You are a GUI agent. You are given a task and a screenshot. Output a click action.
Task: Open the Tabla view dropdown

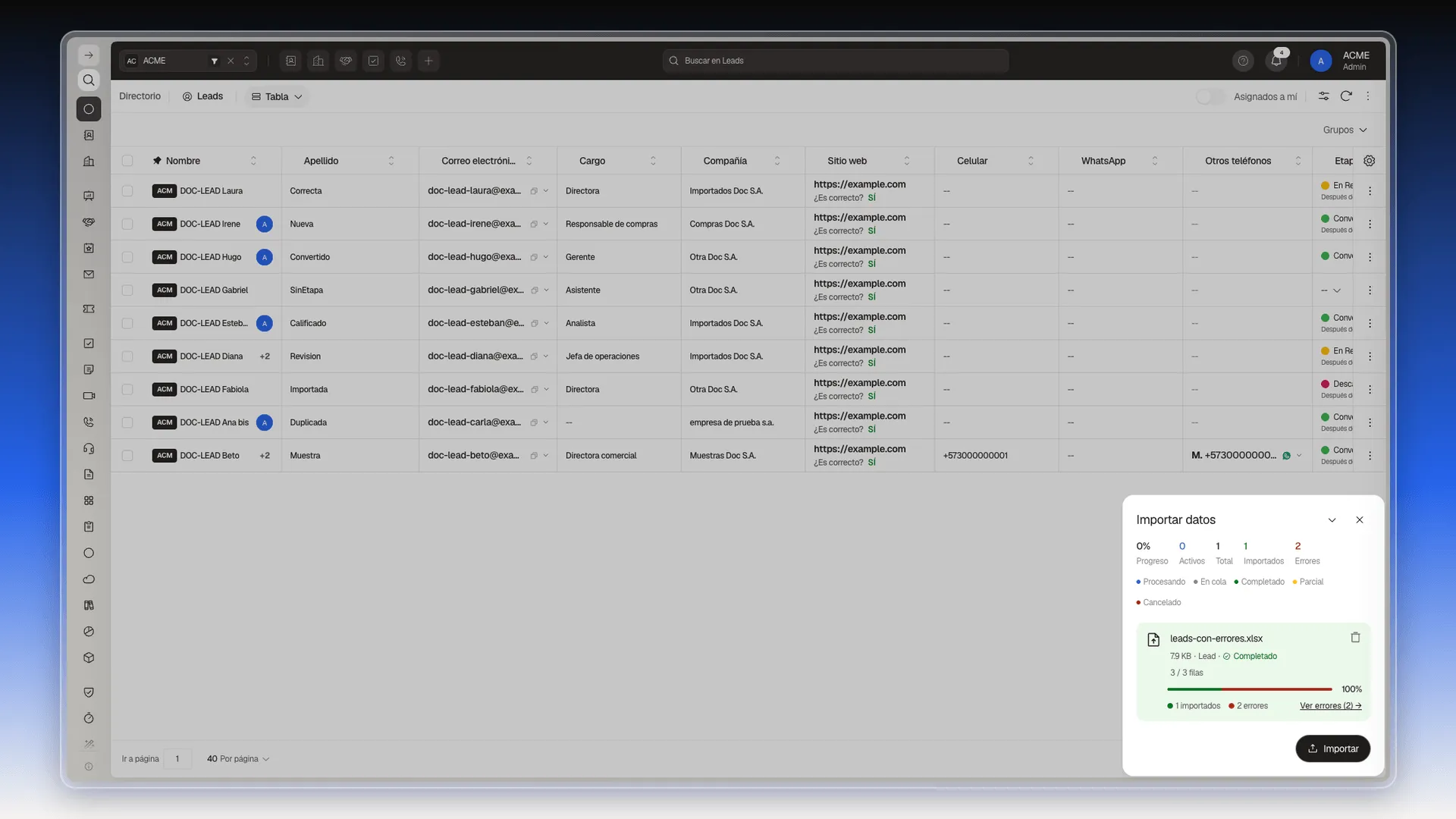[x=277, y=96]
